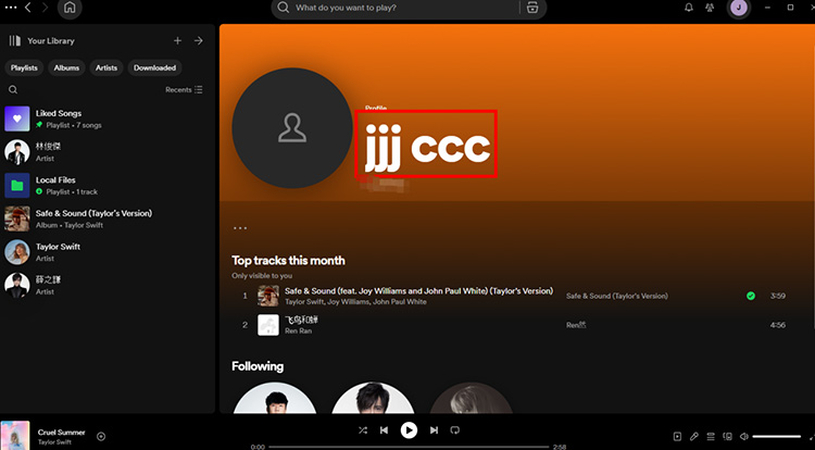Collapse Your Library
815x450 pixels.
coord(42,41)
